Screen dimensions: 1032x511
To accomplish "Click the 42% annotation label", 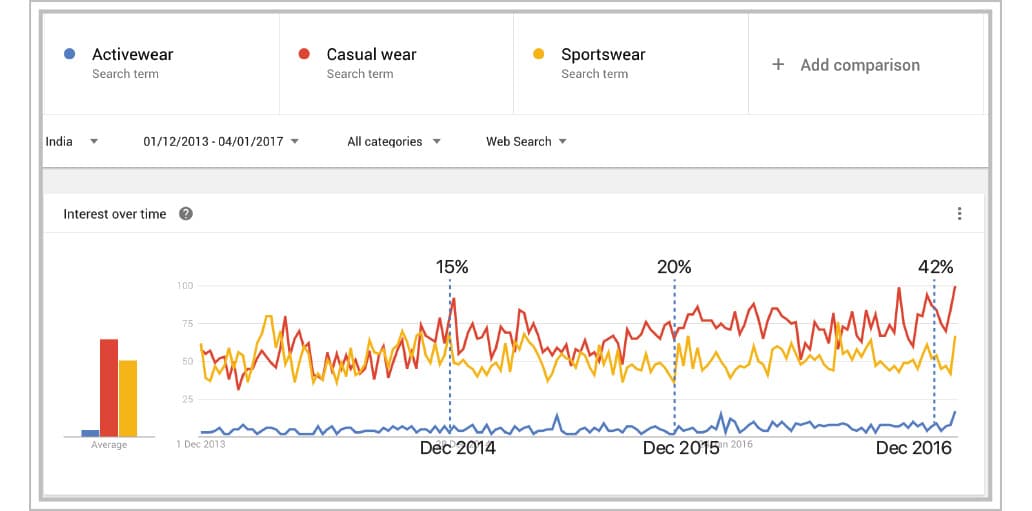I will [x=935, y=267].
